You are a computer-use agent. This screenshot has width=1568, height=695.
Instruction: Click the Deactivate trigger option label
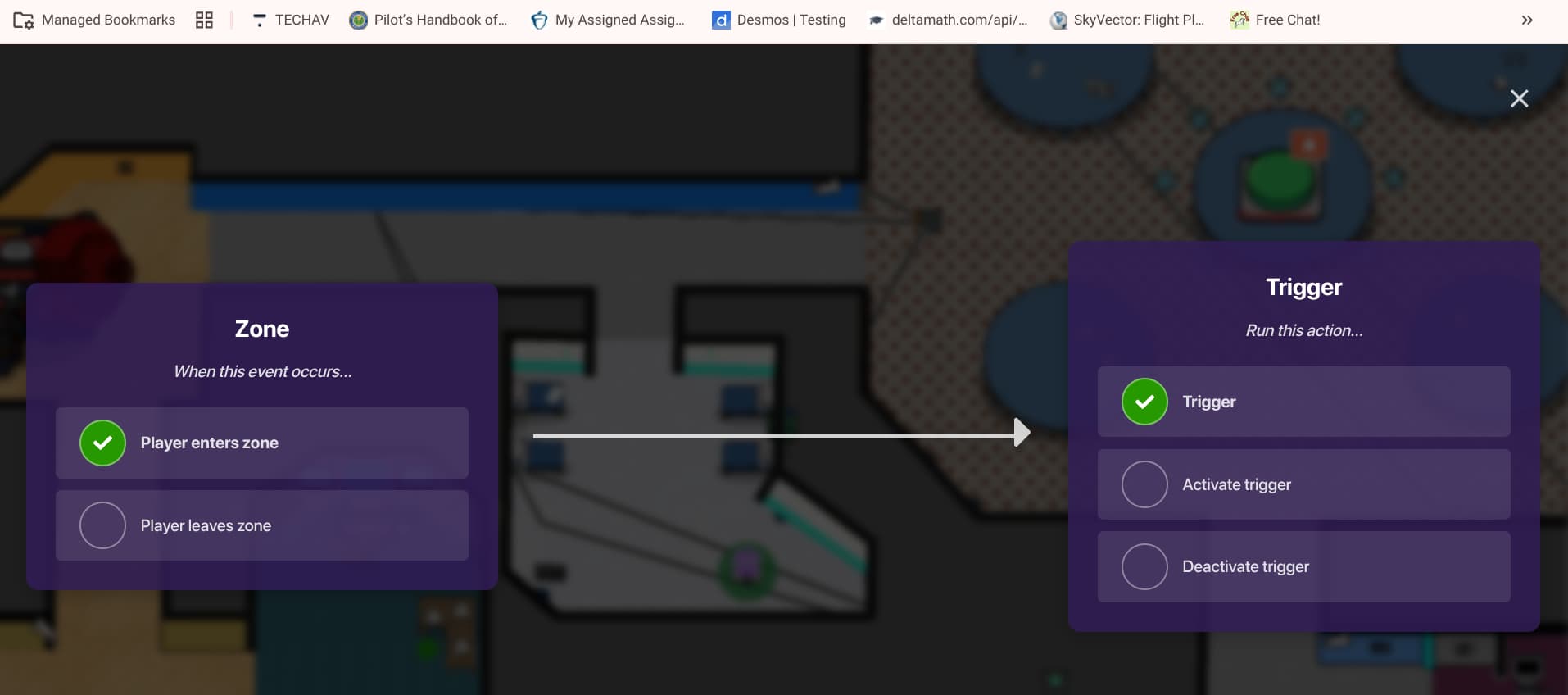point(1245,566)
